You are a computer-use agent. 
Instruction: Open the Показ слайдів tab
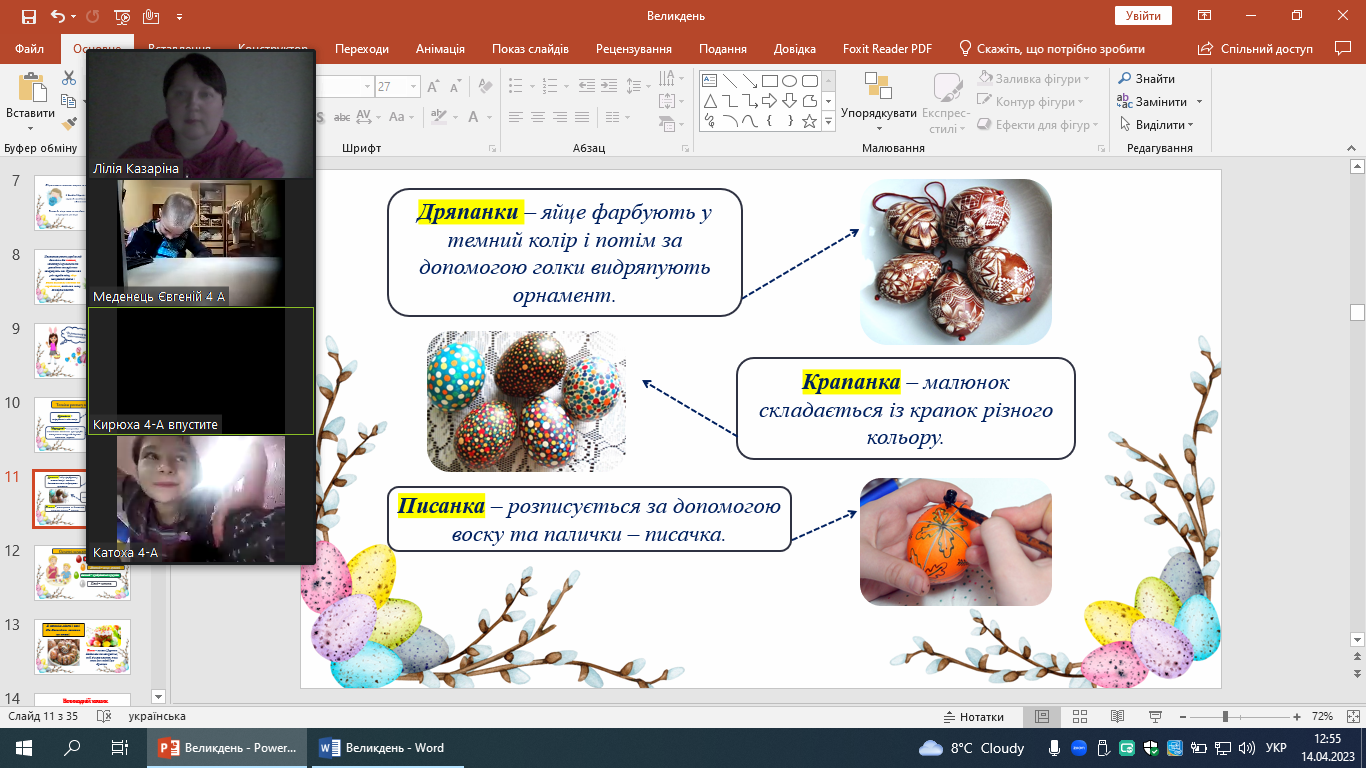tap(530, 49)
